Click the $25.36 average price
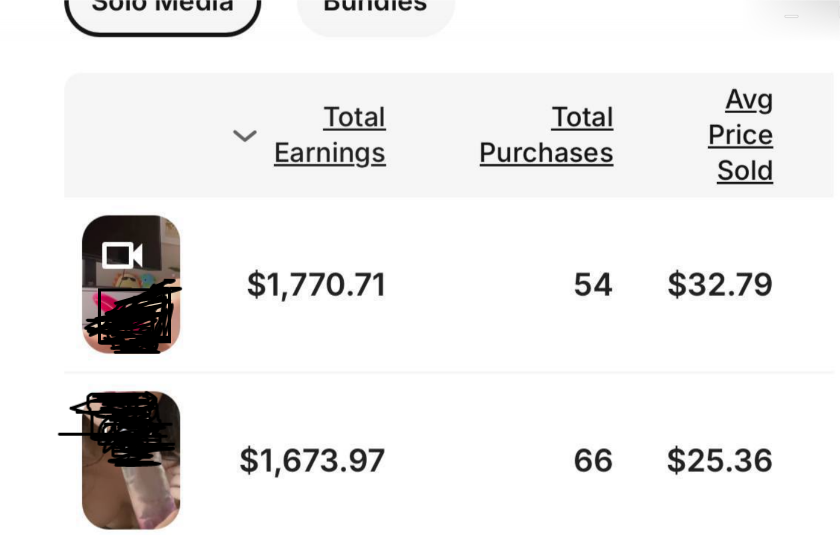Screen dimensions: 840x535 720,461
